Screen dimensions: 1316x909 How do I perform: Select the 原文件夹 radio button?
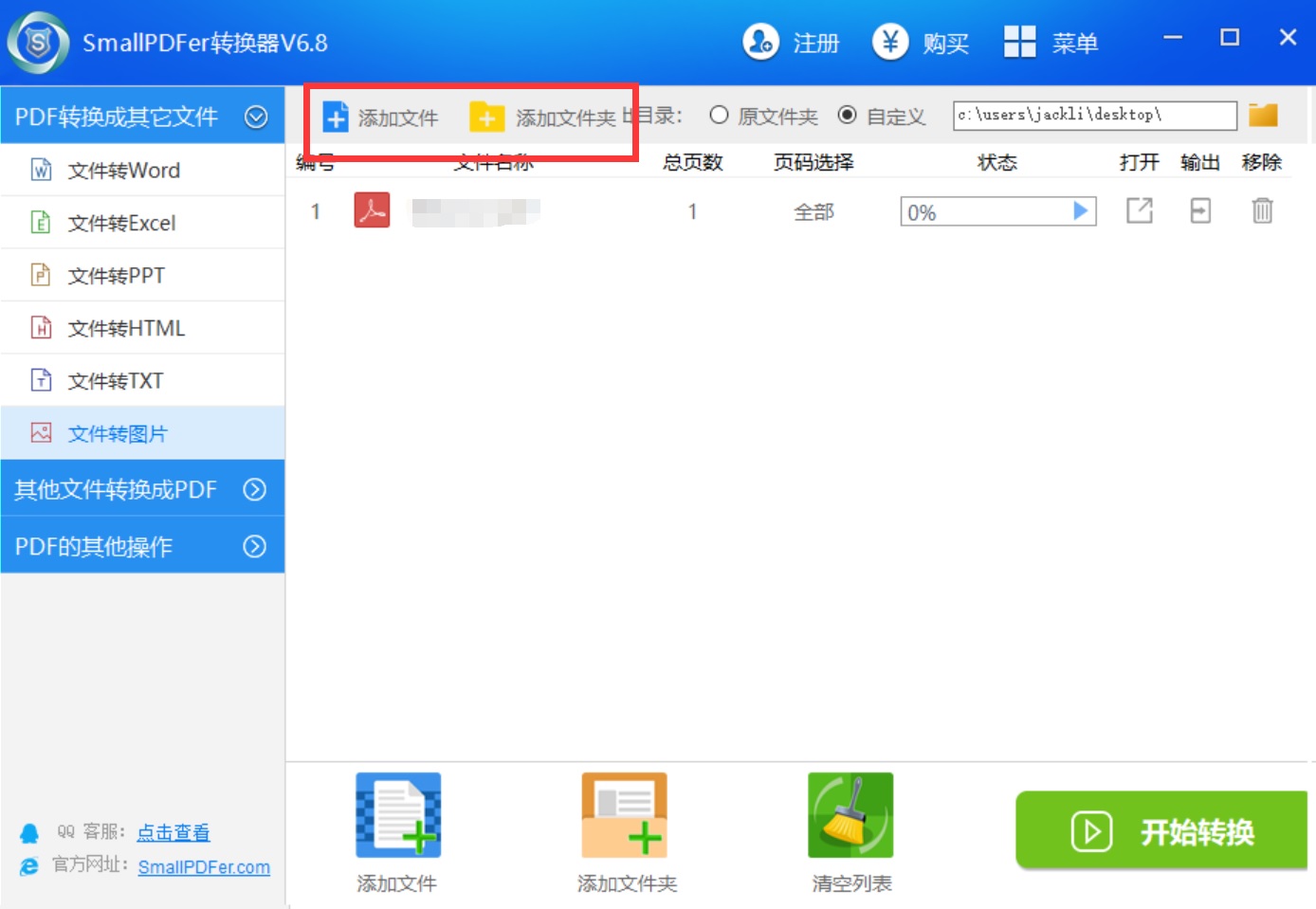point(720,115)
